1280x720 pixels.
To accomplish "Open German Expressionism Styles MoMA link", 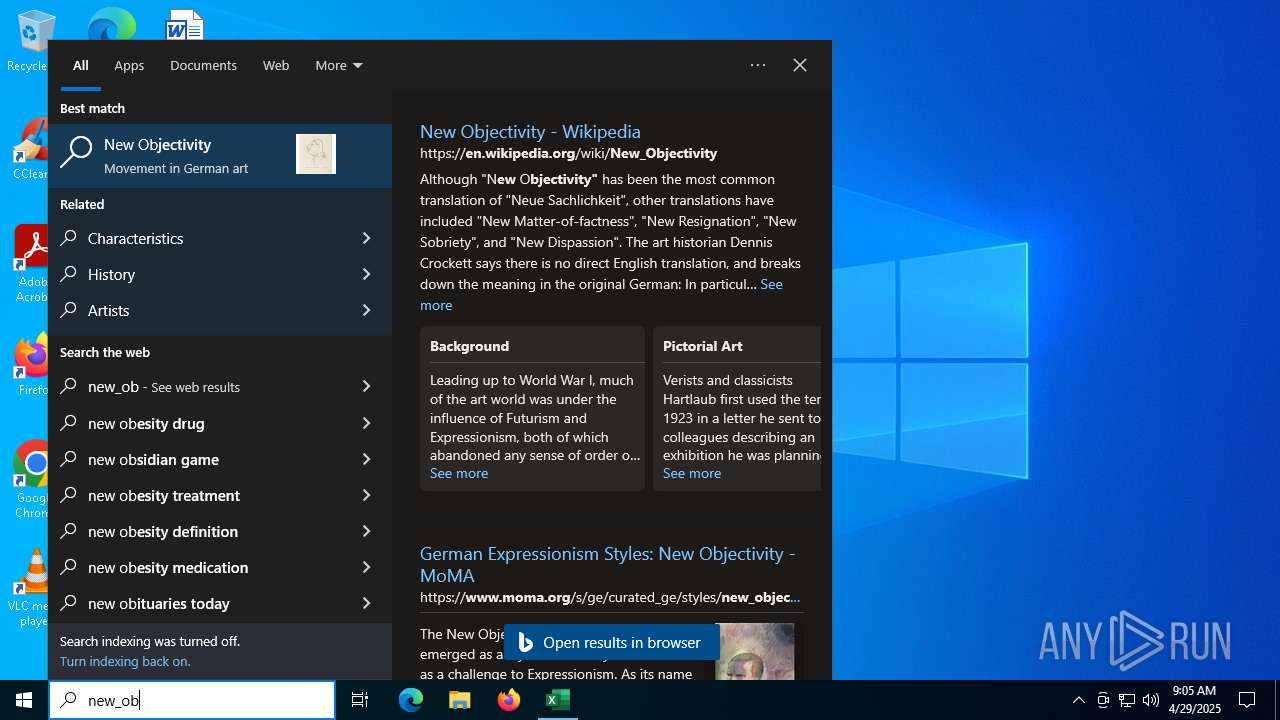I will [x=607, y=564].
